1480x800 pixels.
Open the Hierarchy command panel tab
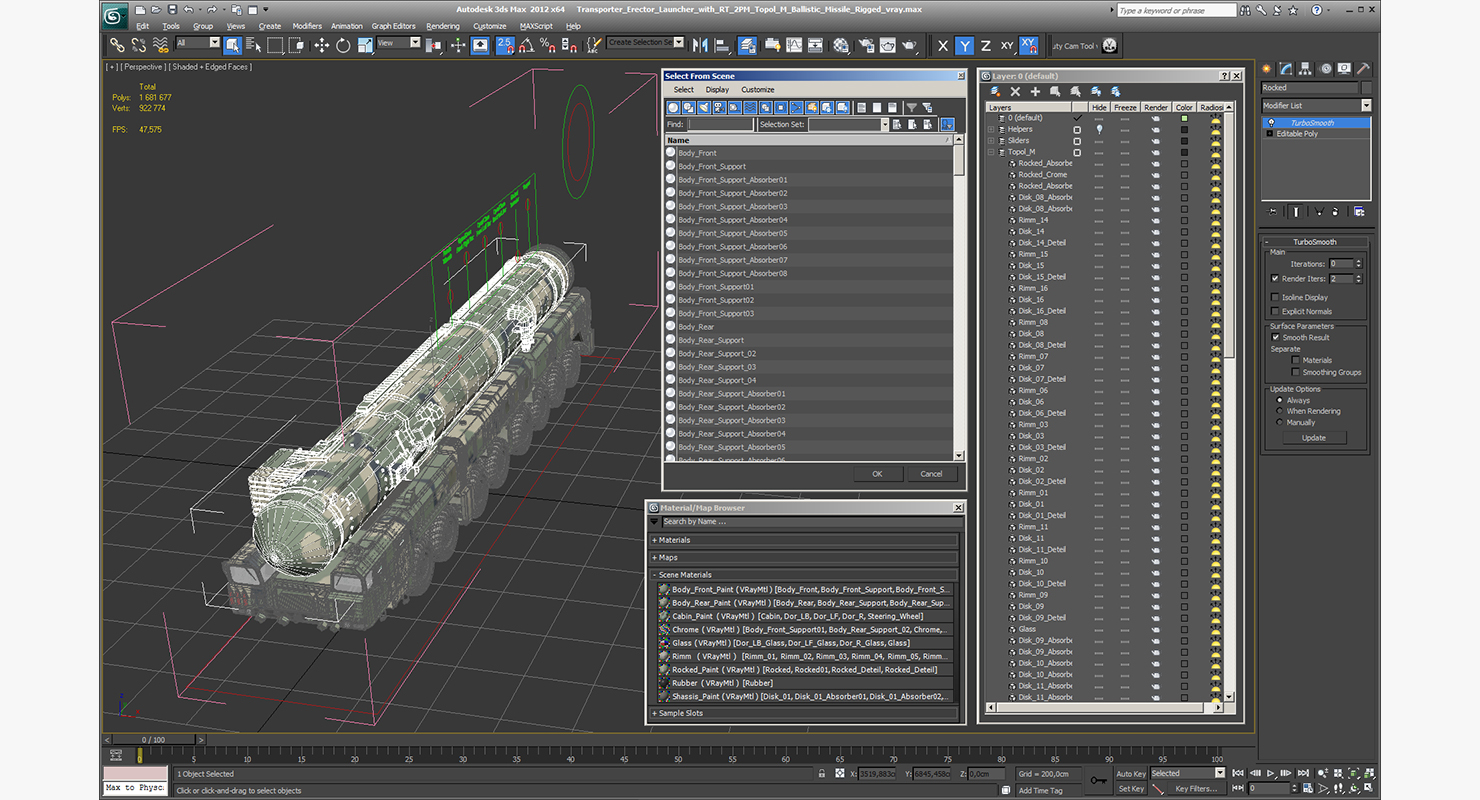[x=1305, y=68]
